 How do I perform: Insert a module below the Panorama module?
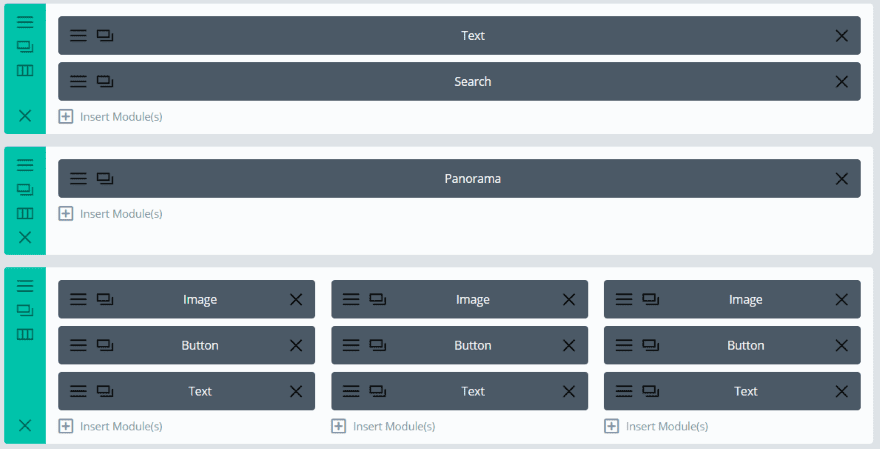pos(111,214)
